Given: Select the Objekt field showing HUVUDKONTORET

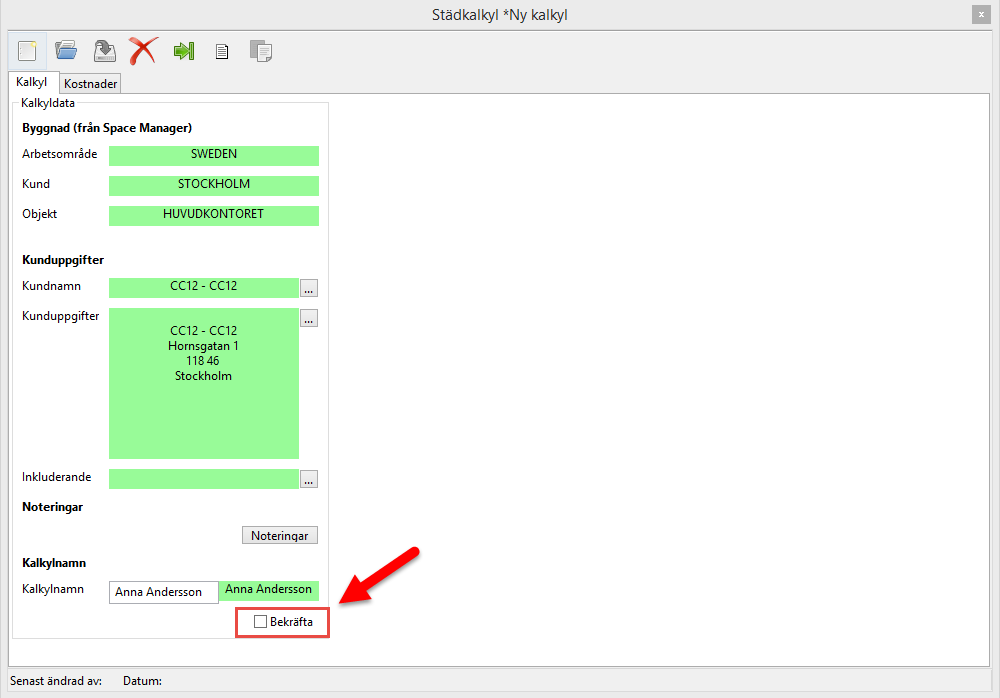Looking at the screenshot, I should 213,215.
